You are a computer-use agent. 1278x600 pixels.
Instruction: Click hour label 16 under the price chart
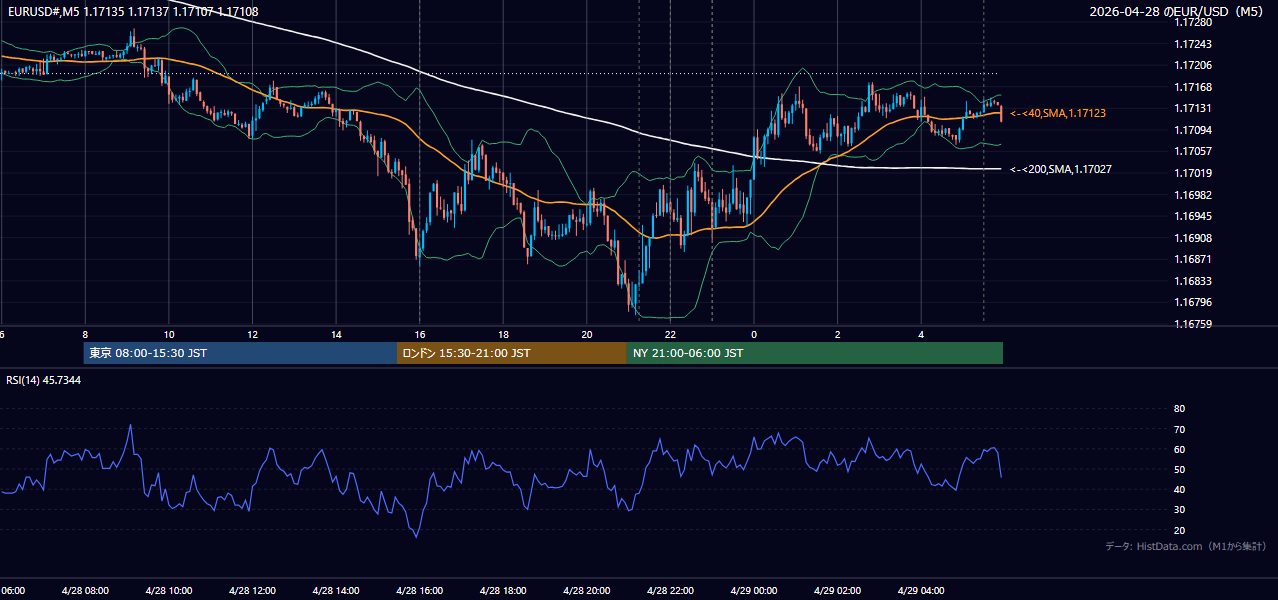tap(420, 335)
